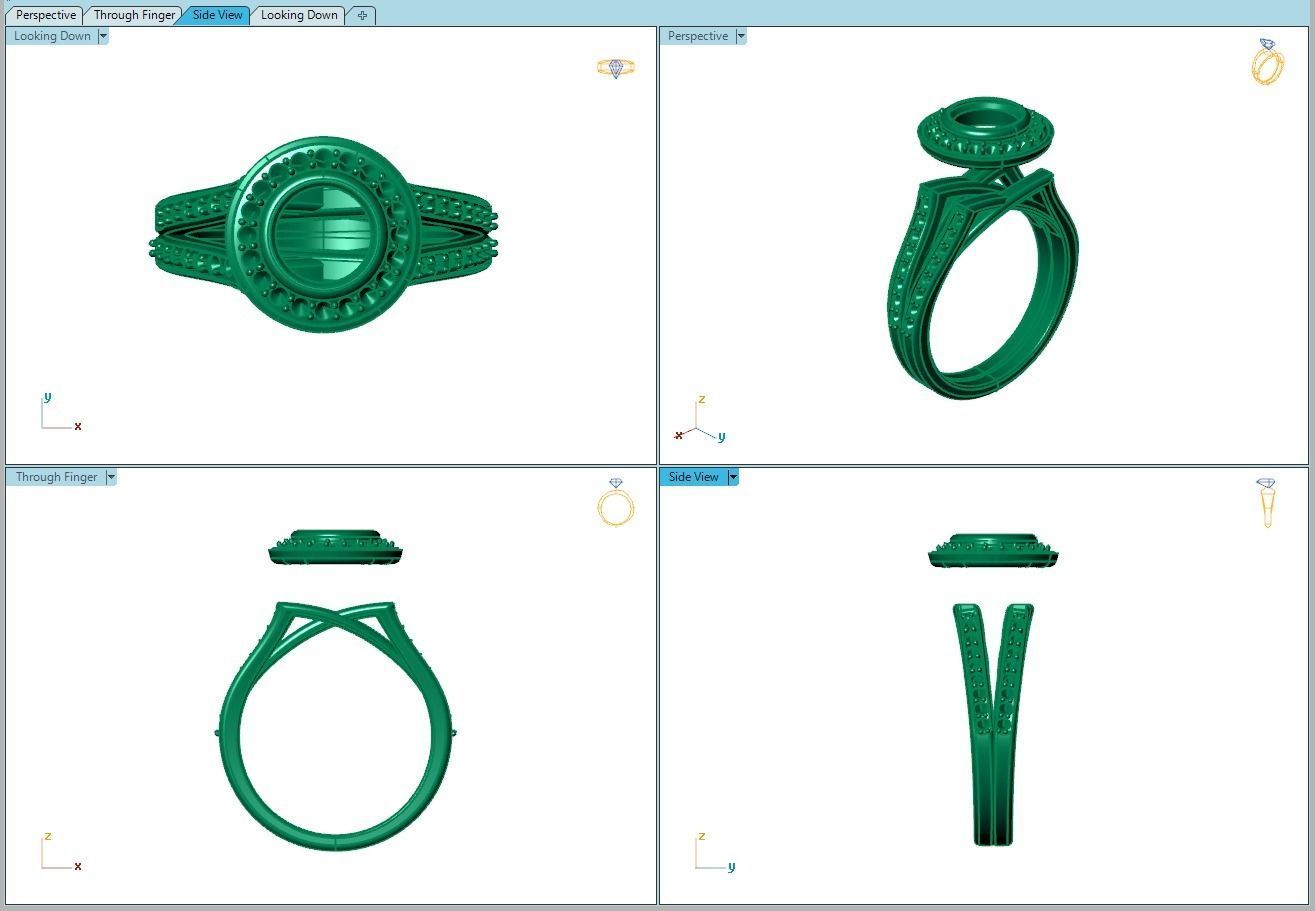Image resolution: width=1315 pixels, height=911 pixels.
Task: Click the side ring icon in Side View viewport
Action: [x=1266, y=503]
